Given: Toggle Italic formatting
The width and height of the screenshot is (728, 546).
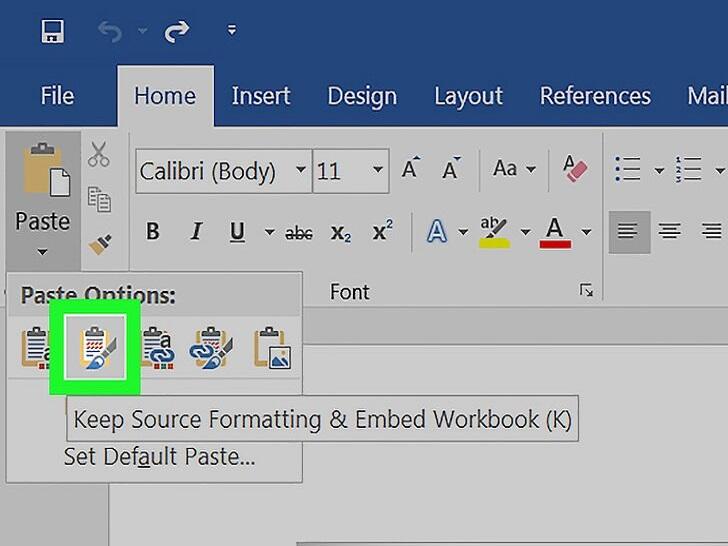Looking at the screenshot, I should click(x=196, y=231).
